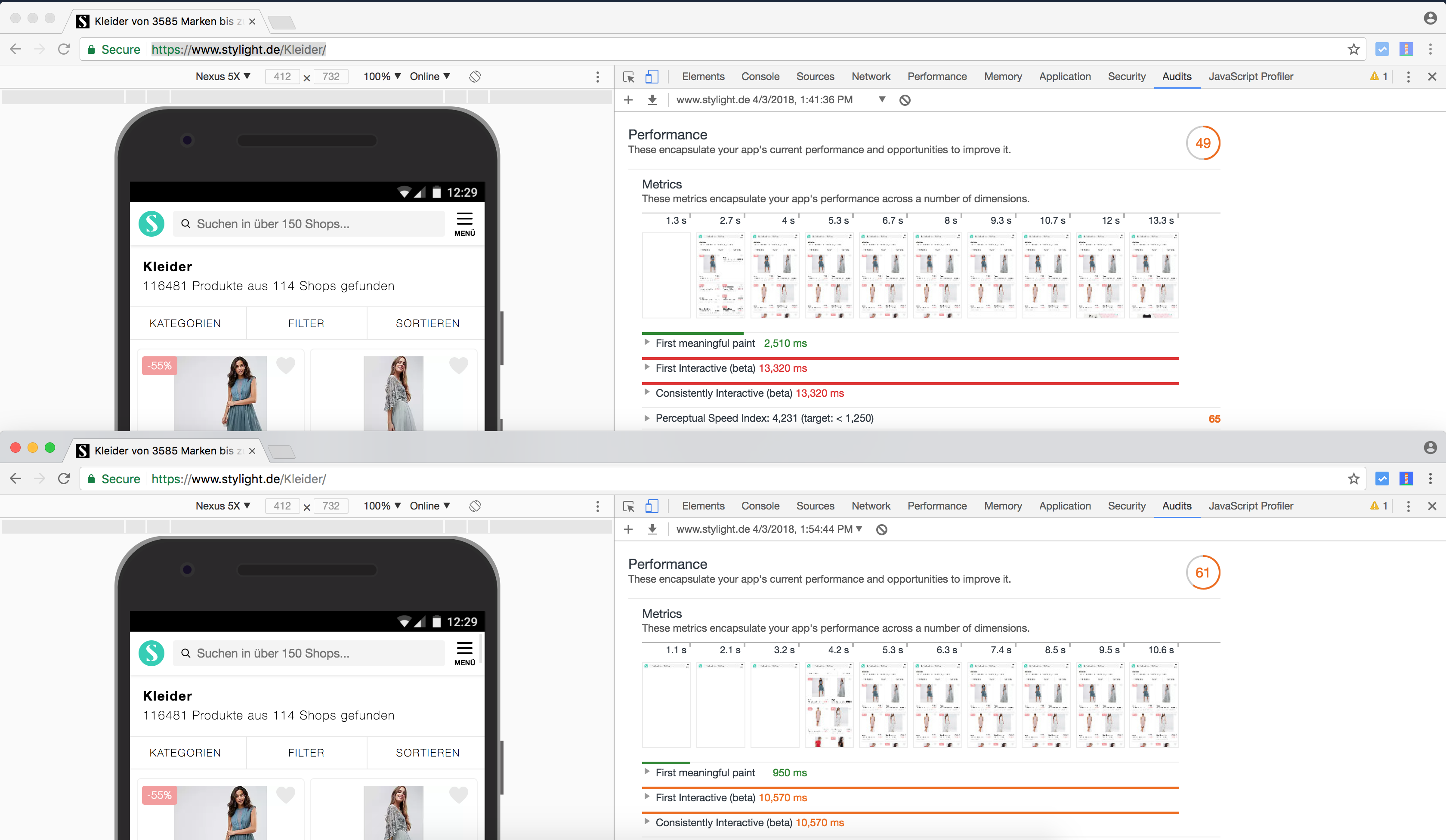Rotate device orientation in bottom window
The image size is (1446, 840).
coord(475,506)
